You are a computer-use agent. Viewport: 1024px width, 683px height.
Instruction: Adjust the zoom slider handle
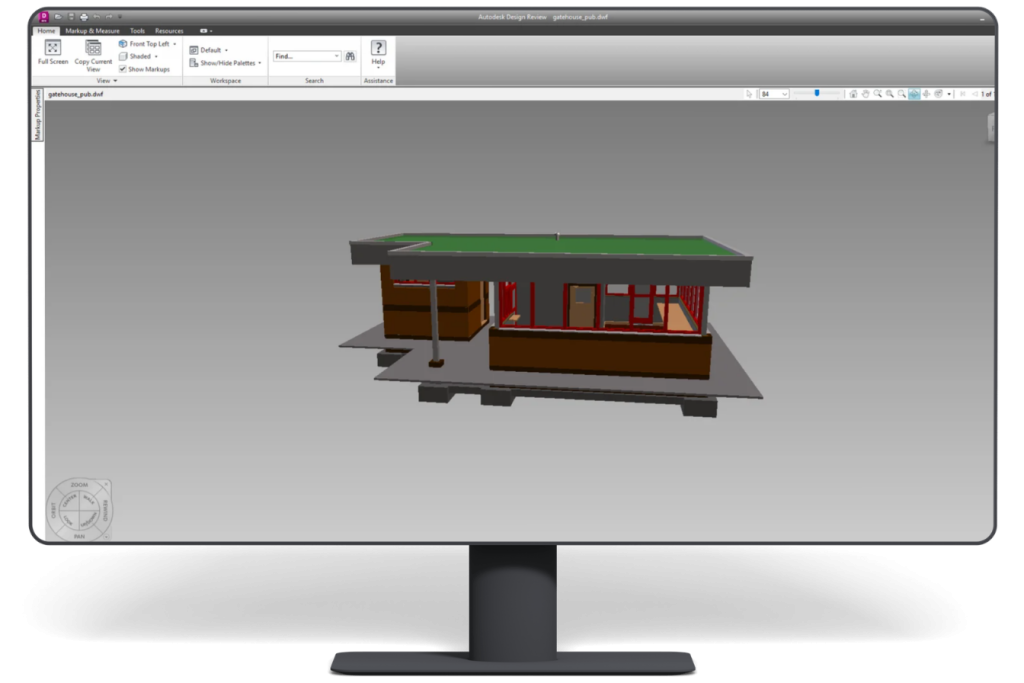[817, 93]
